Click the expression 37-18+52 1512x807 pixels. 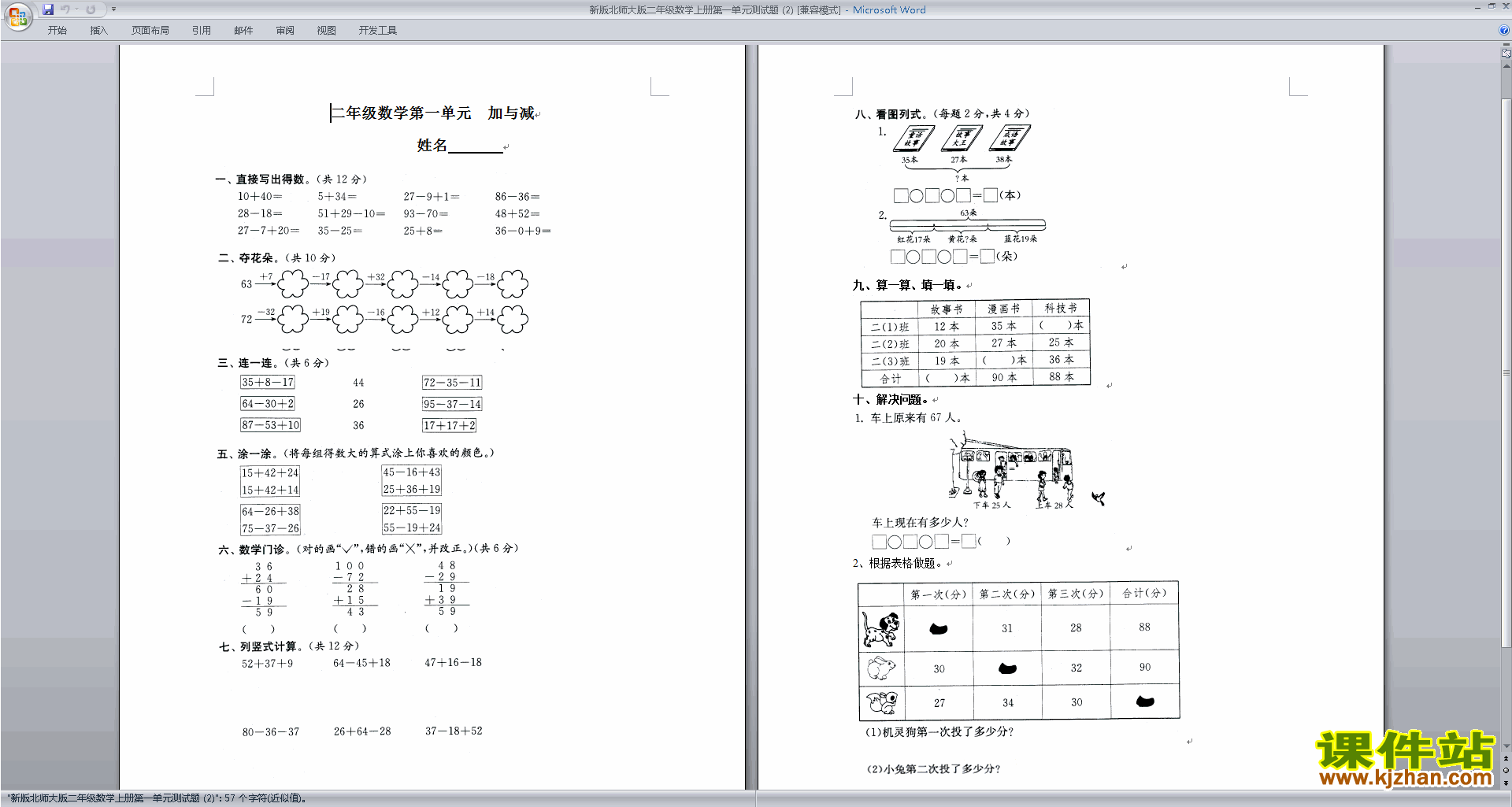pos(454,731)
